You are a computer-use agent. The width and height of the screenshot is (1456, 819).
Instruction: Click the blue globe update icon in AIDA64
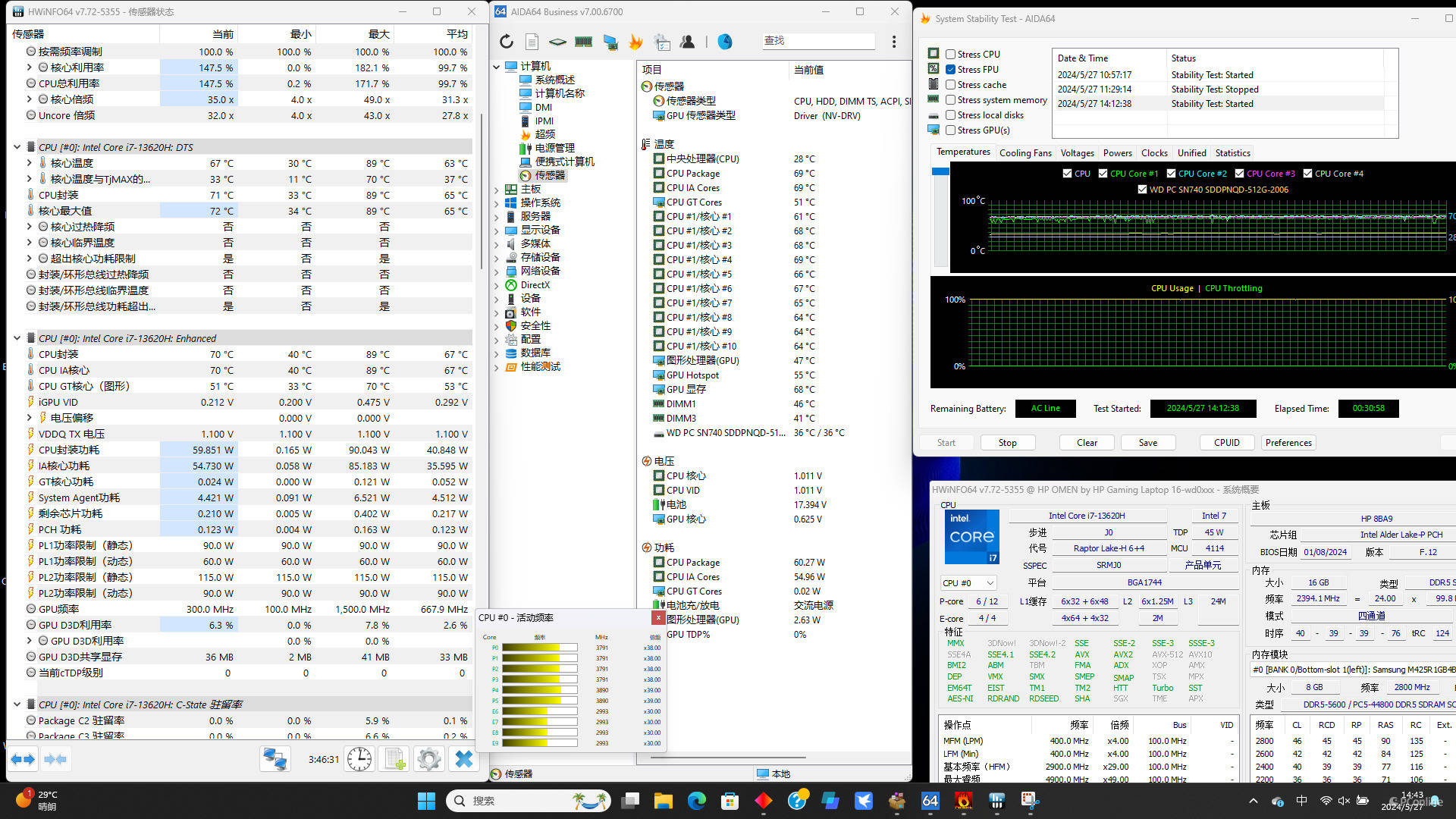pos(725,42)
